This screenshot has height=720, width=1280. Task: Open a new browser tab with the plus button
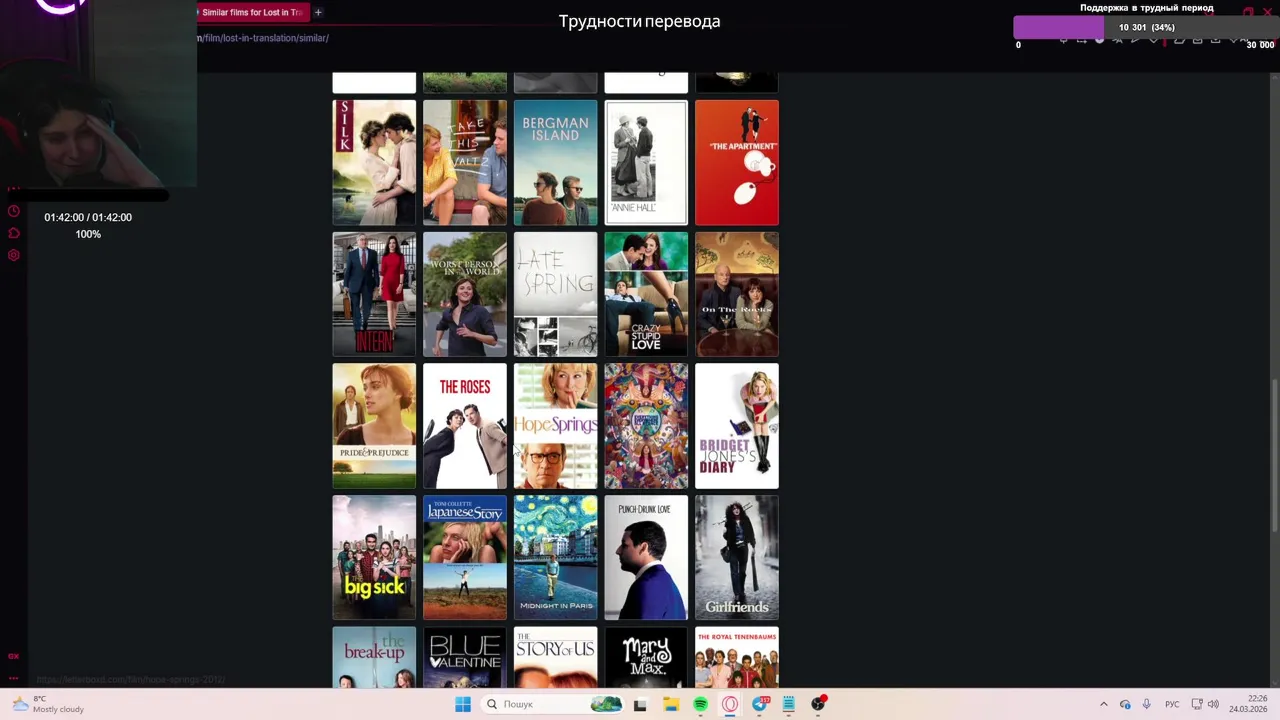pos(318,12)
